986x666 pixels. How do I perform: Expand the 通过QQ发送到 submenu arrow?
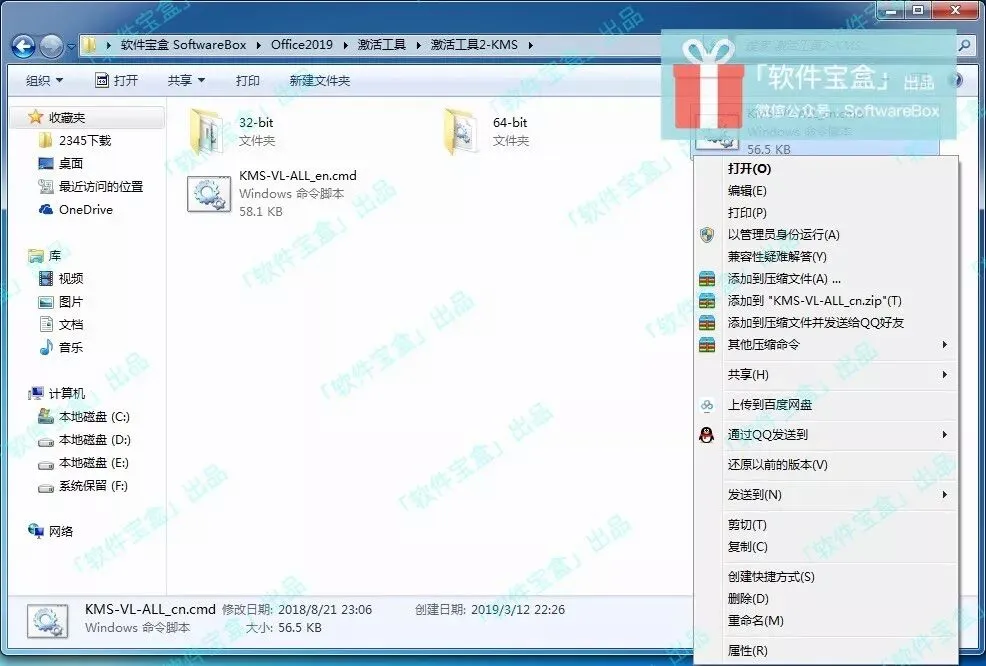(944, 435)
